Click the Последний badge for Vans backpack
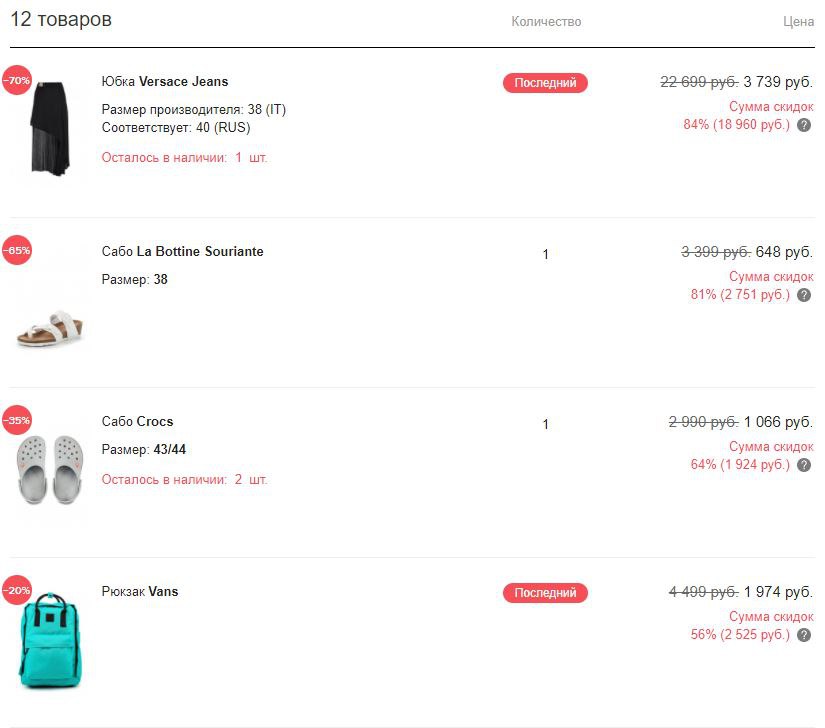This screenshot has height=728, width=825. pyautogui.click(x=545, y=593)
